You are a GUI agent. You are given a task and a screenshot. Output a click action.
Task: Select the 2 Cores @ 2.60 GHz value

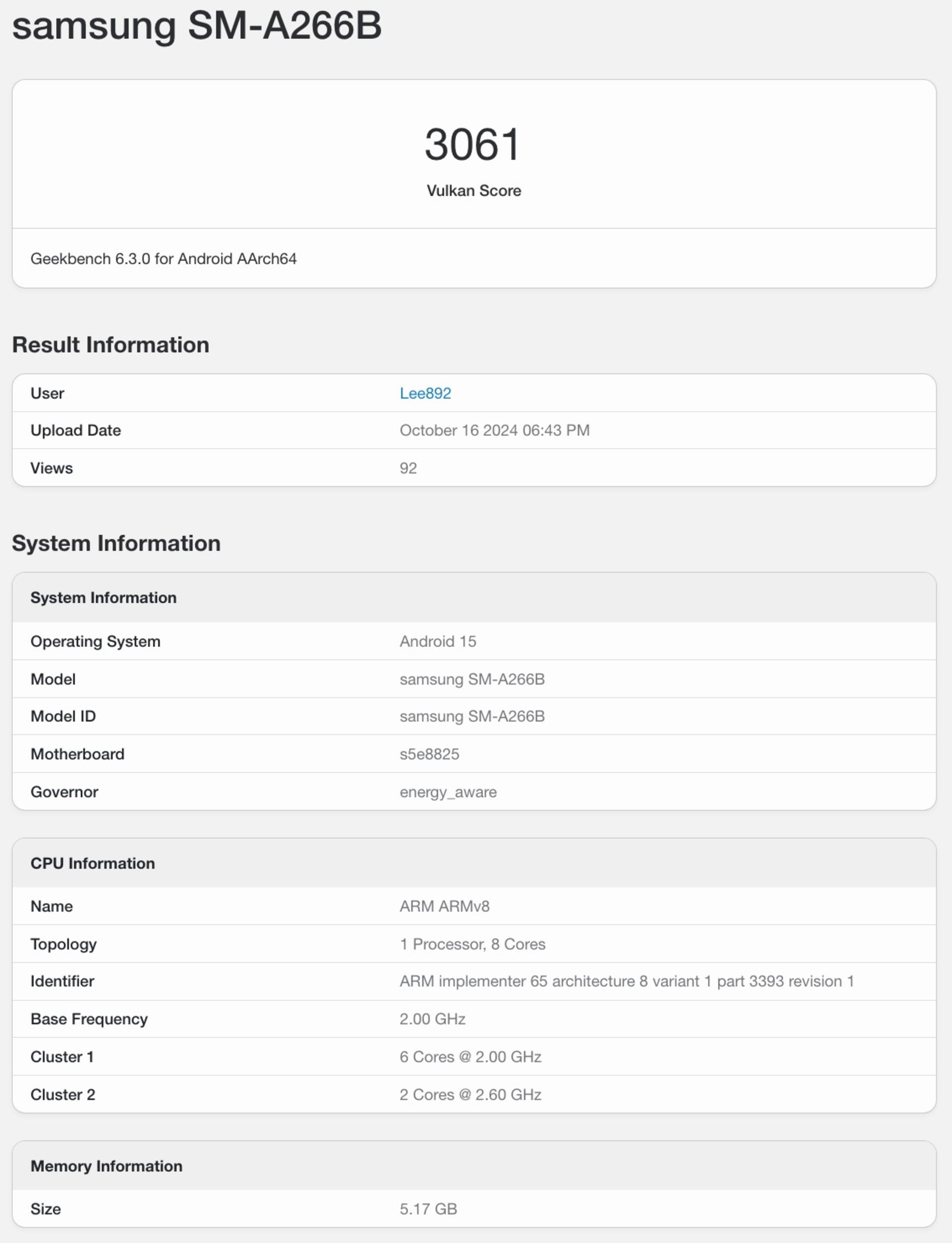[470, 1095]
